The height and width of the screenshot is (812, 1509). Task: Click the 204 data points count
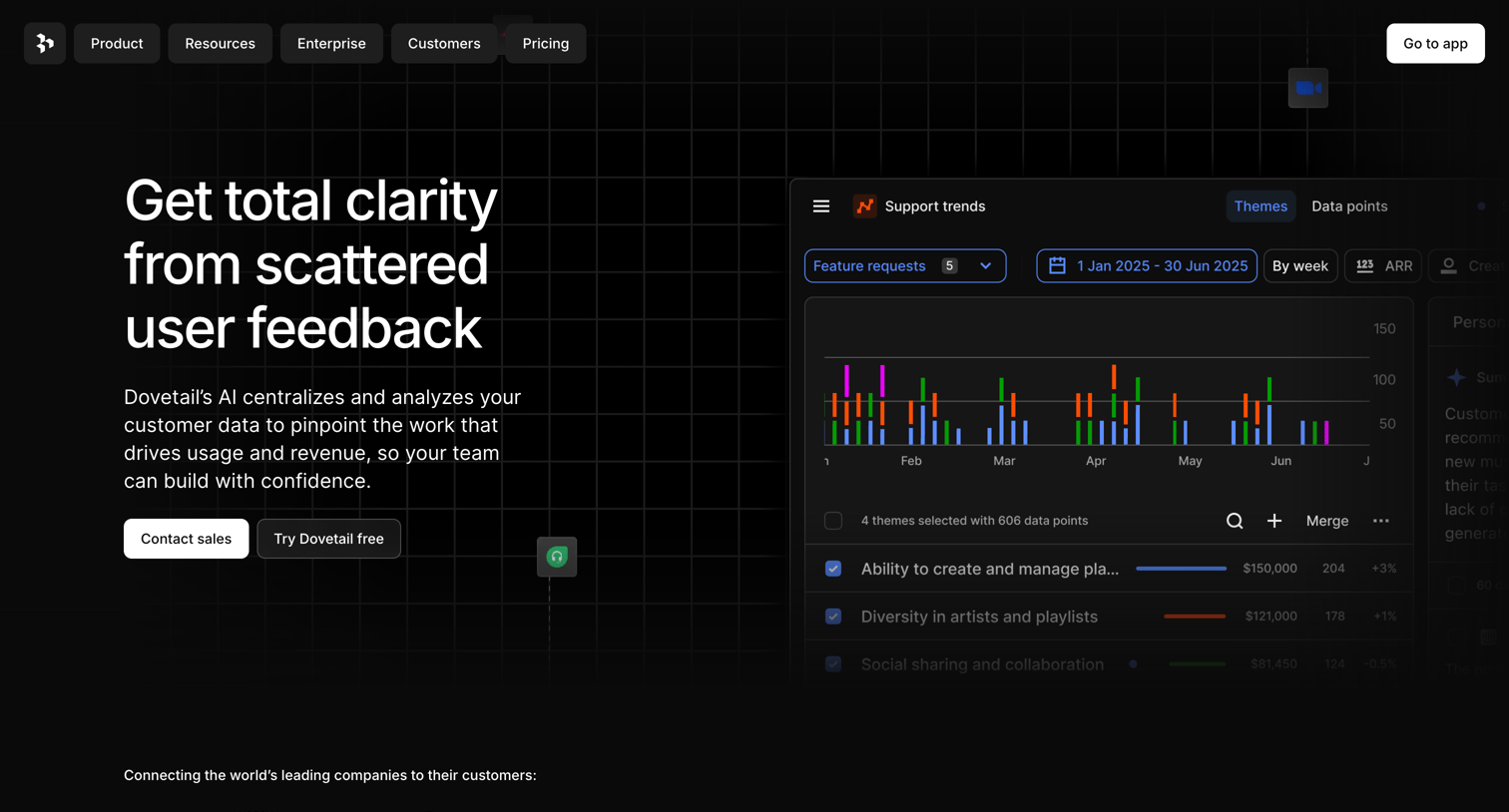pos(1333,569)
